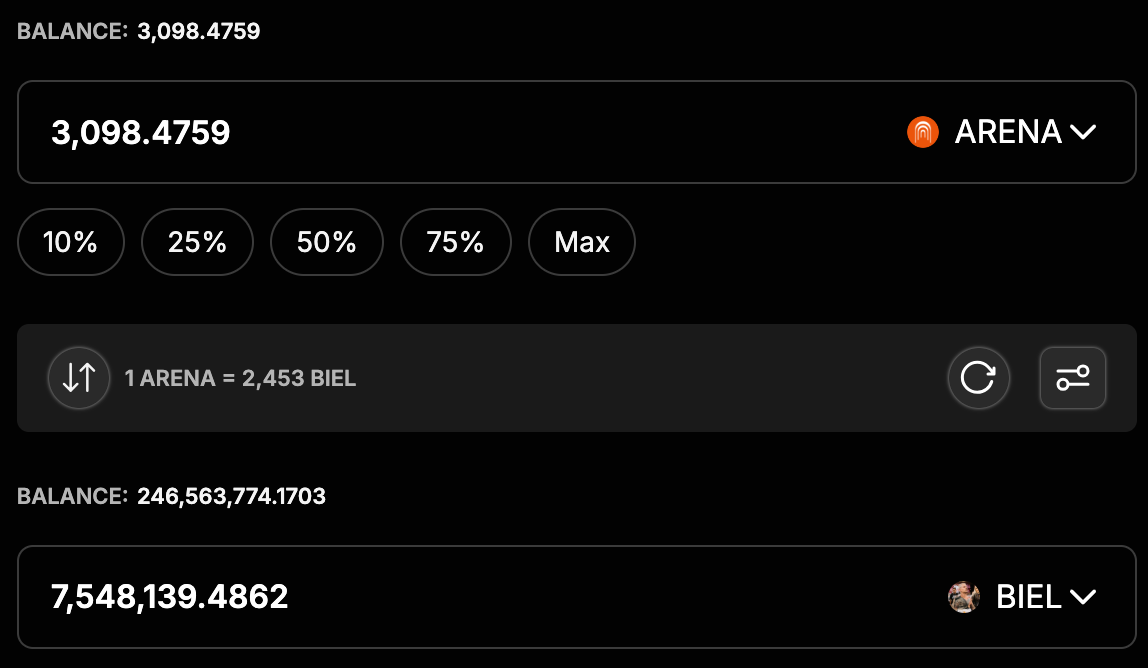Image resolution: width=1148 pixels, height=668 pixels.
Task: Click the ARENA balance value 3,098.4759
Action: [198, 31]
